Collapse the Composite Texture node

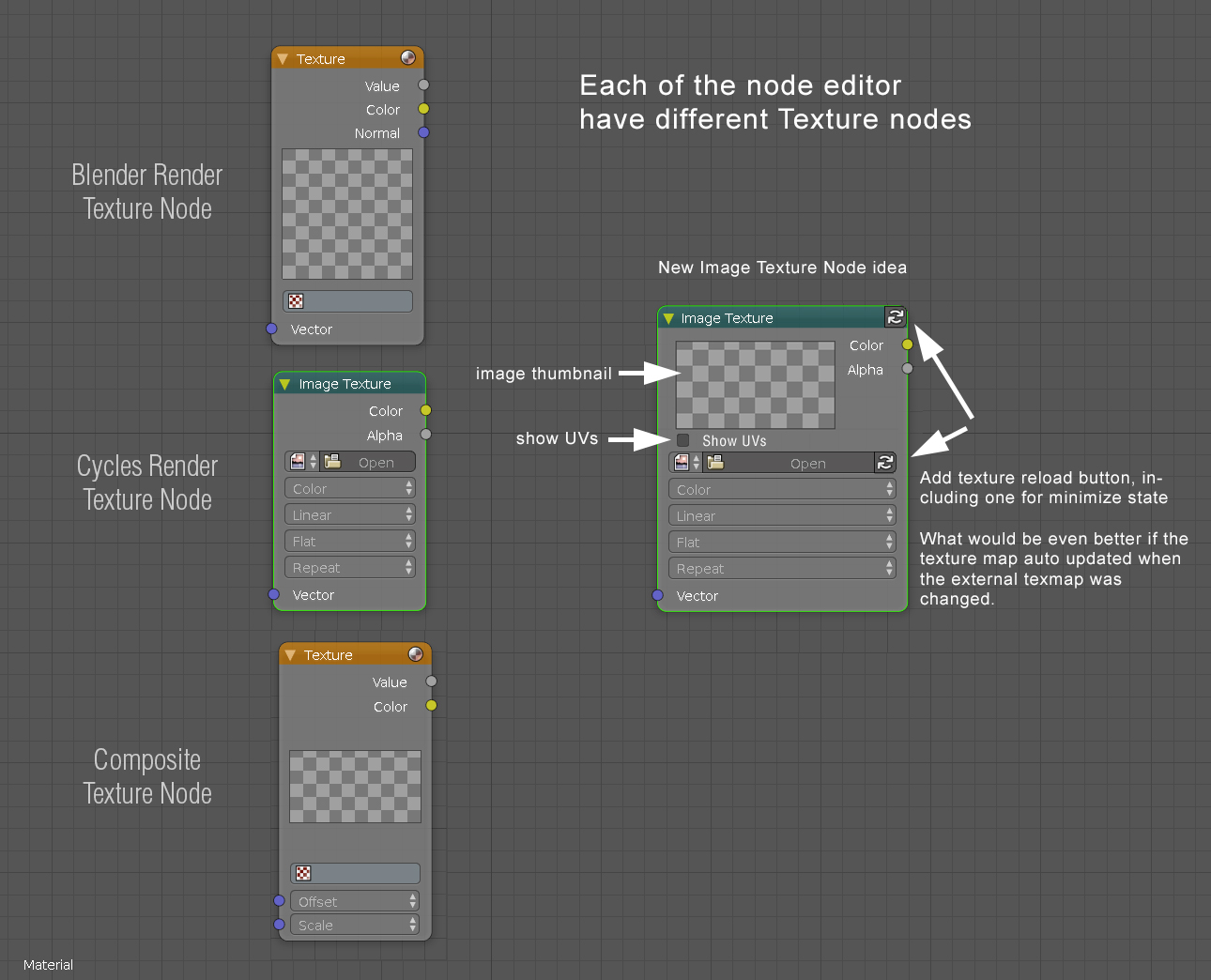click(290, 655)
